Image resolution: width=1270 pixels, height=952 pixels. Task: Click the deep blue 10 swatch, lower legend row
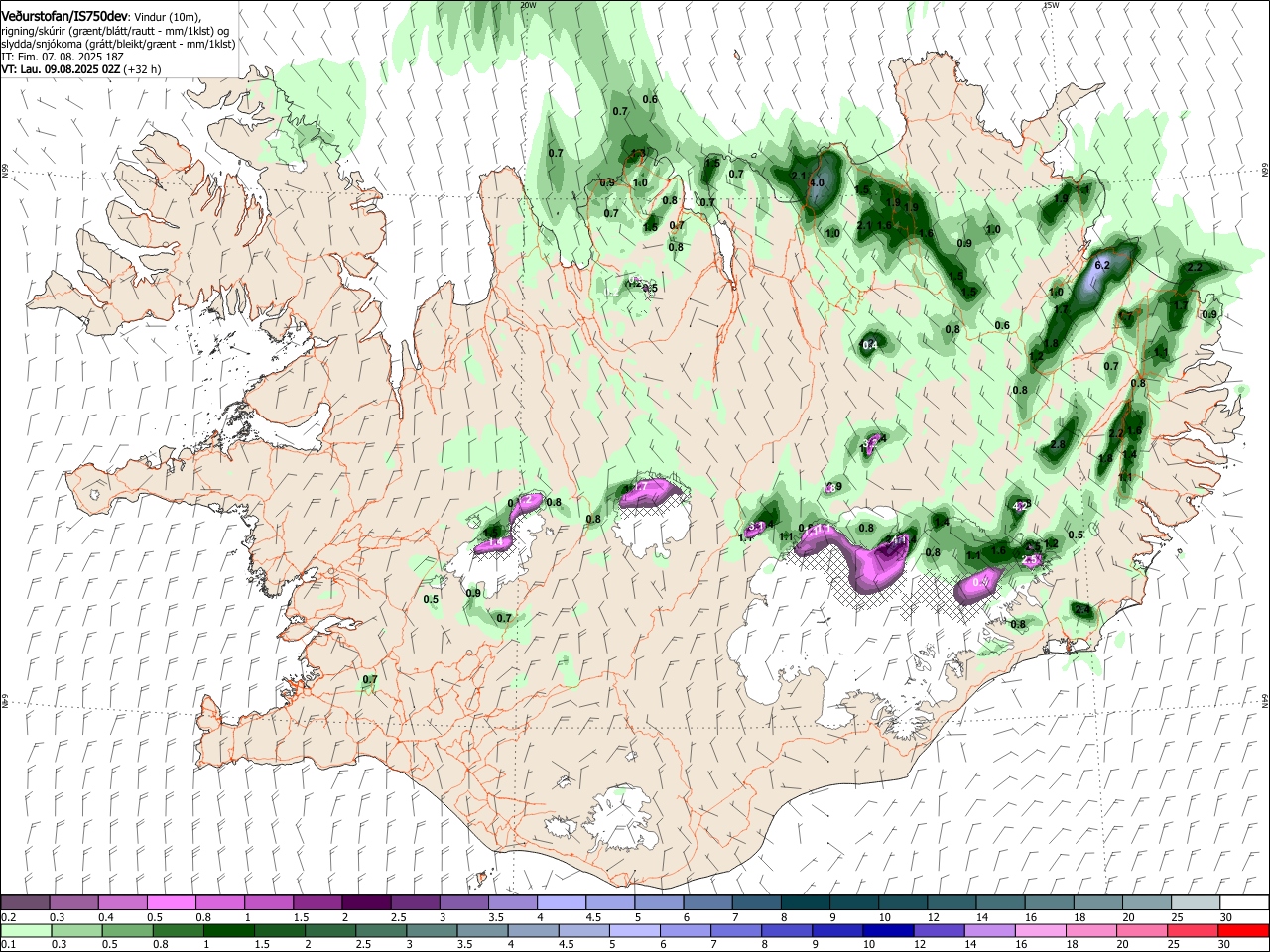click(x=887, y=931)
